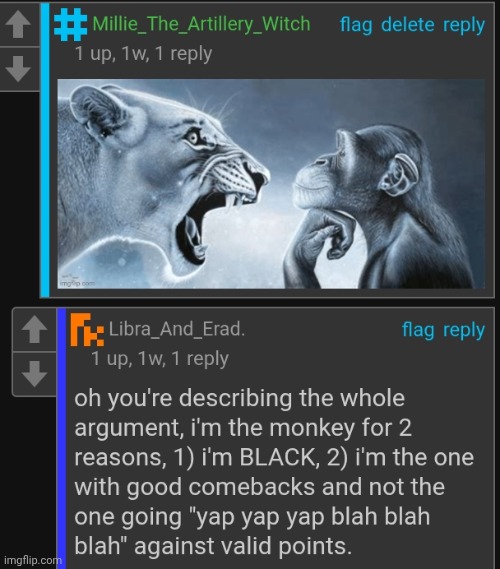The image size is (500, 569).
Task: Downvote Millie_The_Artillery_Witch's comment
Action: tap(19, 69)
